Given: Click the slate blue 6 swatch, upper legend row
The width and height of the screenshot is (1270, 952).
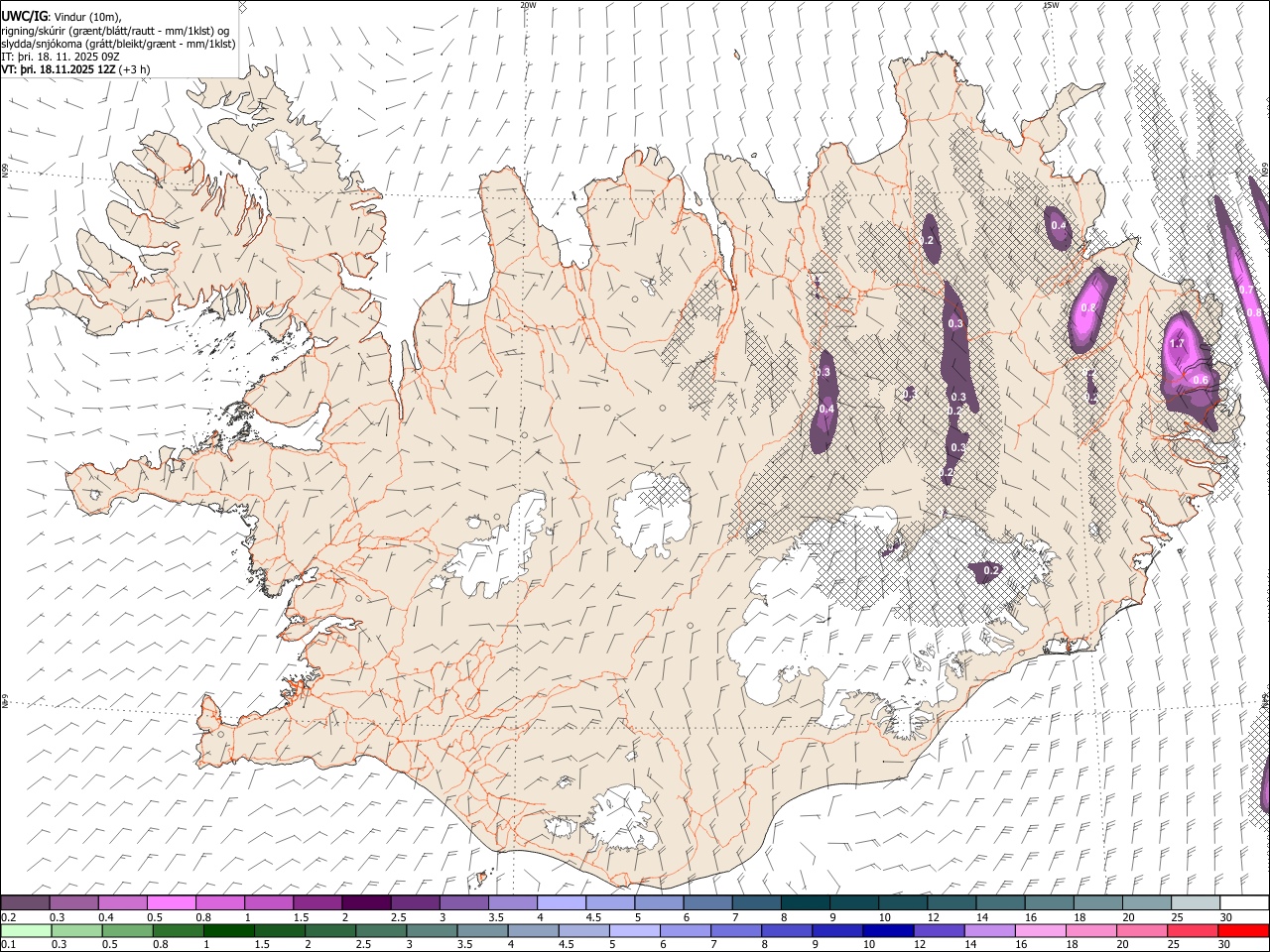Looking at the screenshot, I should [x=708, y=902].
